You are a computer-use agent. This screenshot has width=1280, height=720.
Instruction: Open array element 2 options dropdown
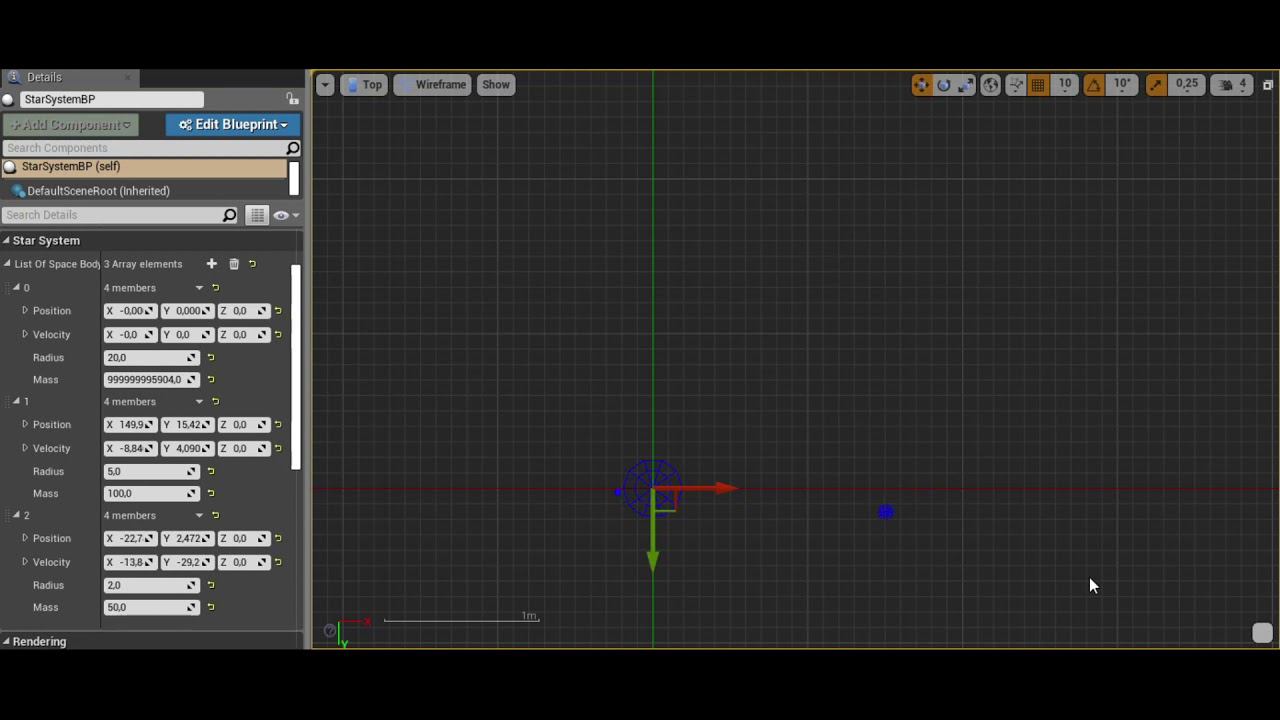199,516
